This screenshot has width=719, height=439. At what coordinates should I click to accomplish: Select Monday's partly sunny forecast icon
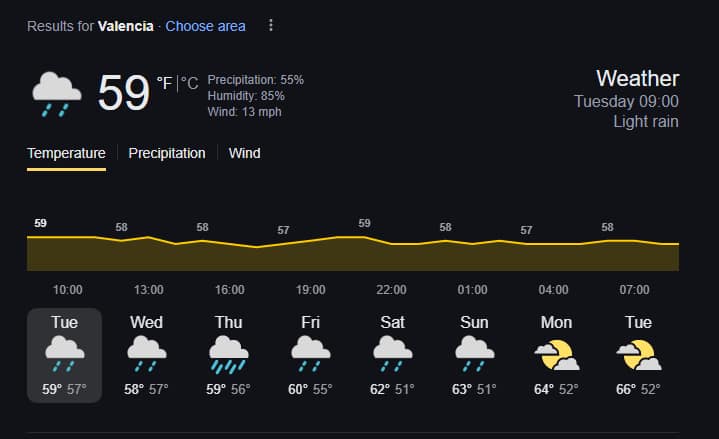coord(556,353)
